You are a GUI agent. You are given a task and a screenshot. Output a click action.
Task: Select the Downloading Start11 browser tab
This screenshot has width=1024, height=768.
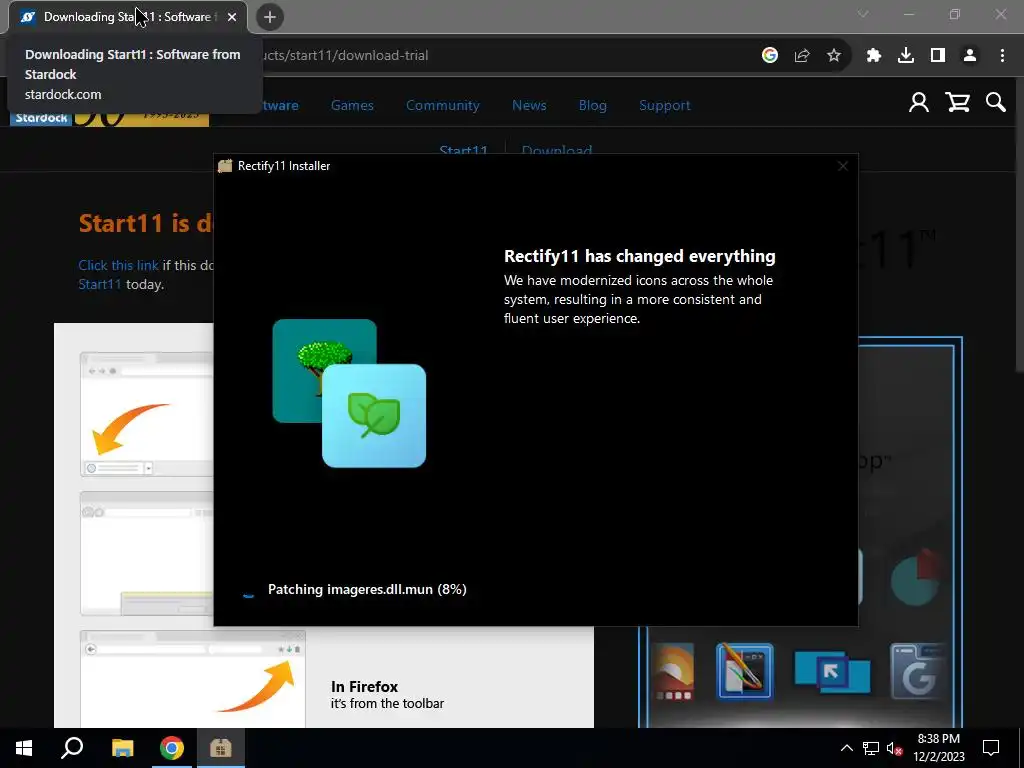(x=128, y=17)
